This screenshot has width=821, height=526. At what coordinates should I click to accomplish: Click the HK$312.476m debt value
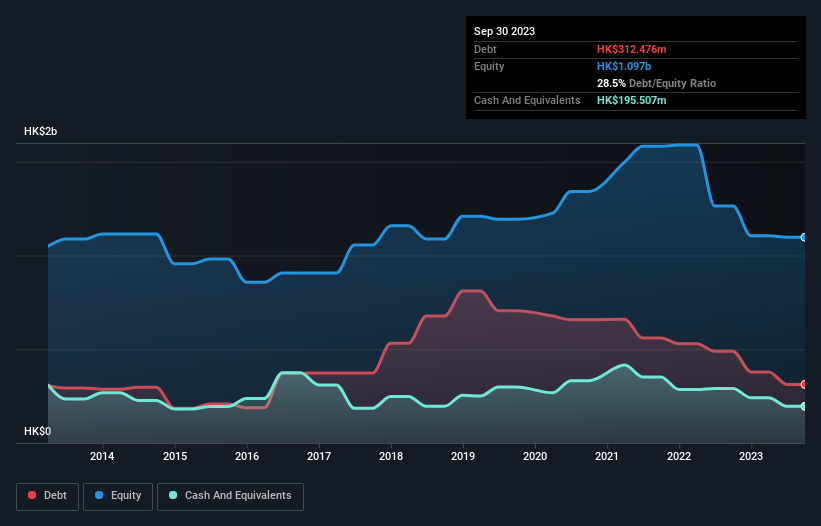631,49
